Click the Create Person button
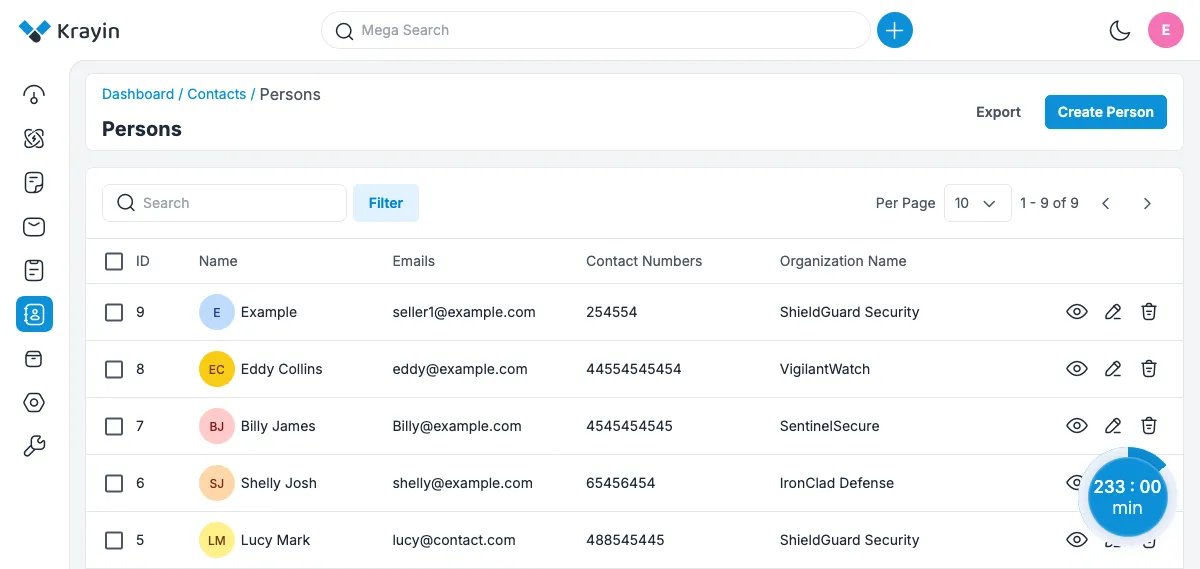 coord(1105,112)
